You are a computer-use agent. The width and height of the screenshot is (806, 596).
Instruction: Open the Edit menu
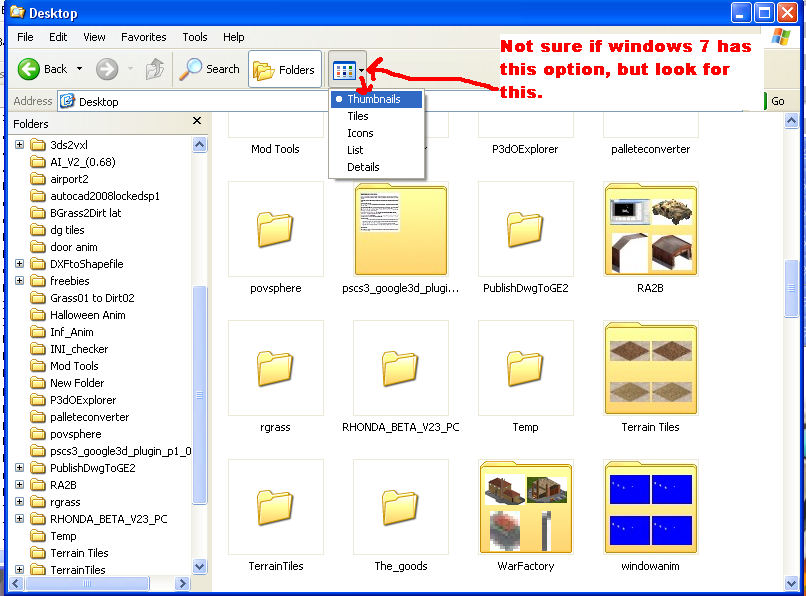tap(58, 37)
